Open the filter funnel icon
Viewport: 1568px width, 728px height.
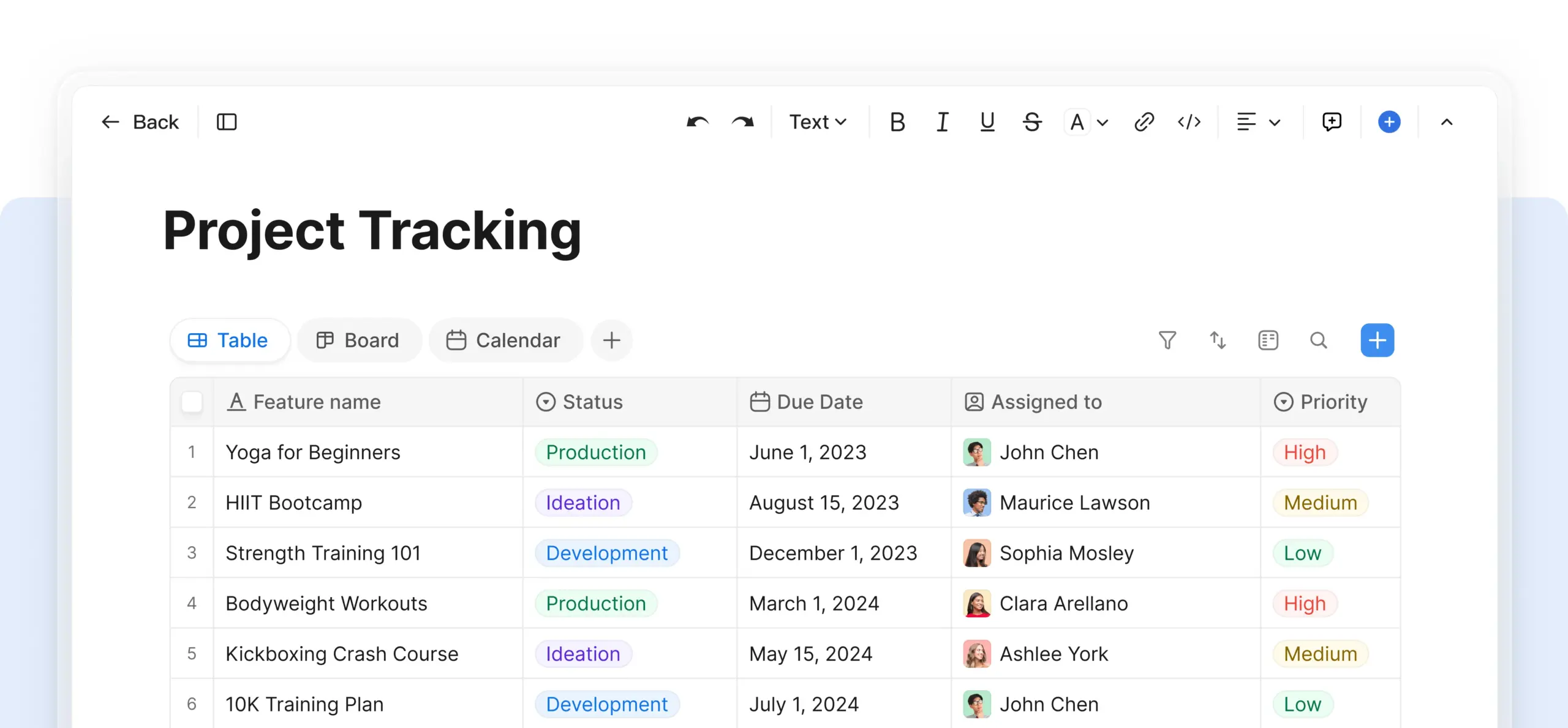(x=1167, y=340)
